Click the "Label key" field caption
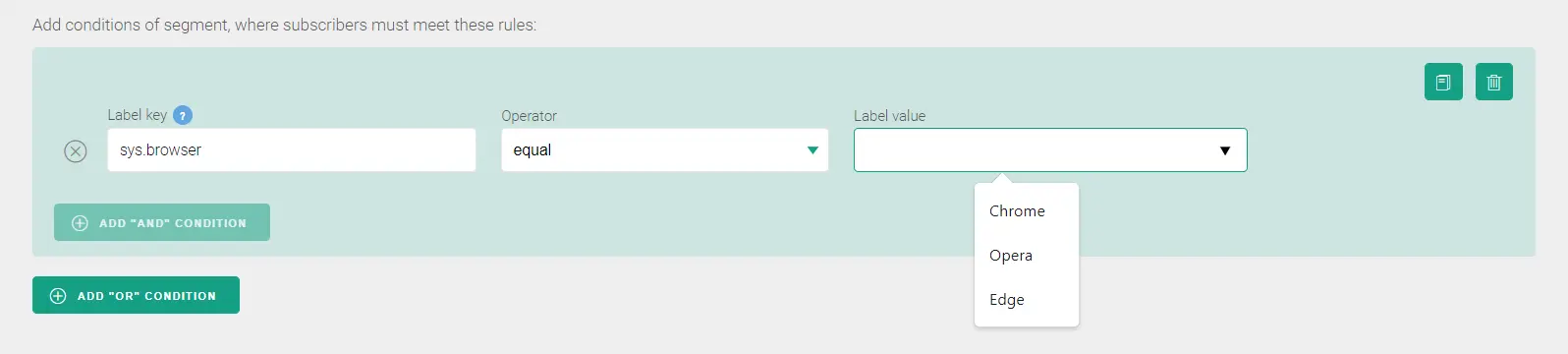The image size is (1568, 354). [138, 115]
